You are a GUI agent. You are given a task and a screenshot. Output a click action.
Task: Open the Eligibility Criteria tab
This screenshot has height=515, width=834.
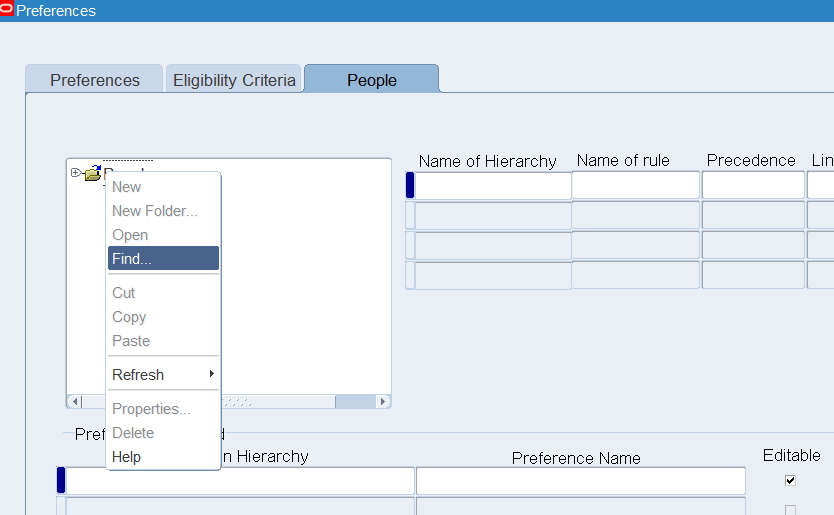234,79
